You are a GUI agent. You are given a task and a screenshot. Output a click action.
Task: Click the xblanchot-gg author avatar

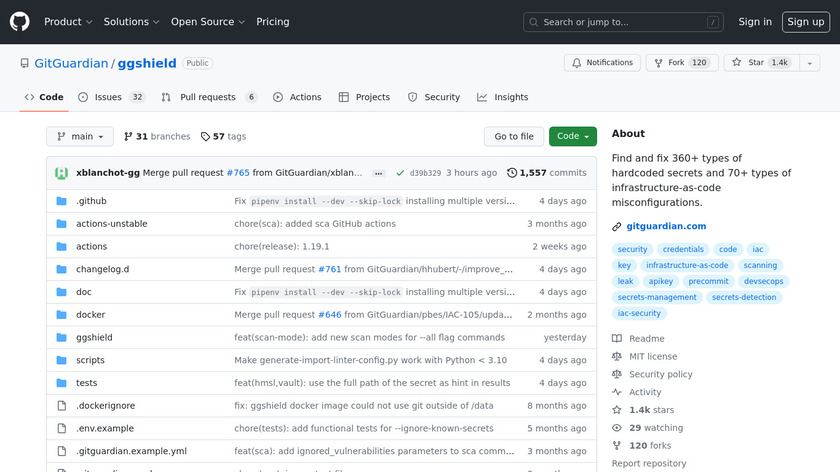61,172
